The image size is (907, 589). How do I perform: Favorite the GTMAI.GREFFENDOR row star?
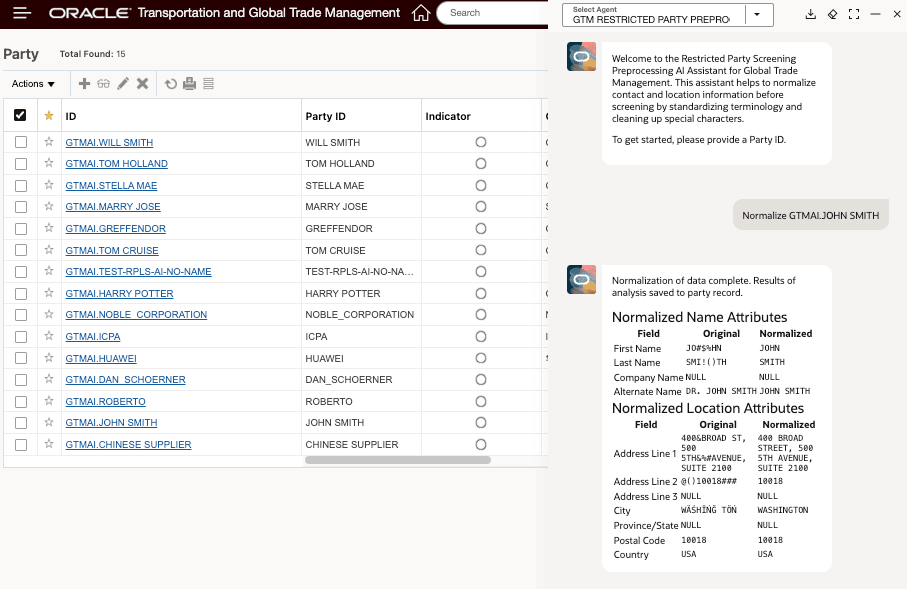pyautogui.click(x=49, y=228)
